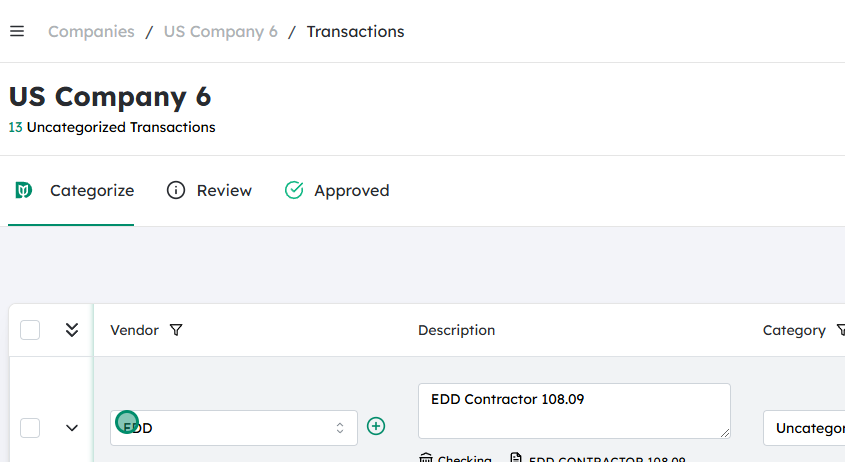The width and height of the screenshot is (845, 462).
Task: Open US Company 6 breadcrumb link
Action: pos(220,31)
